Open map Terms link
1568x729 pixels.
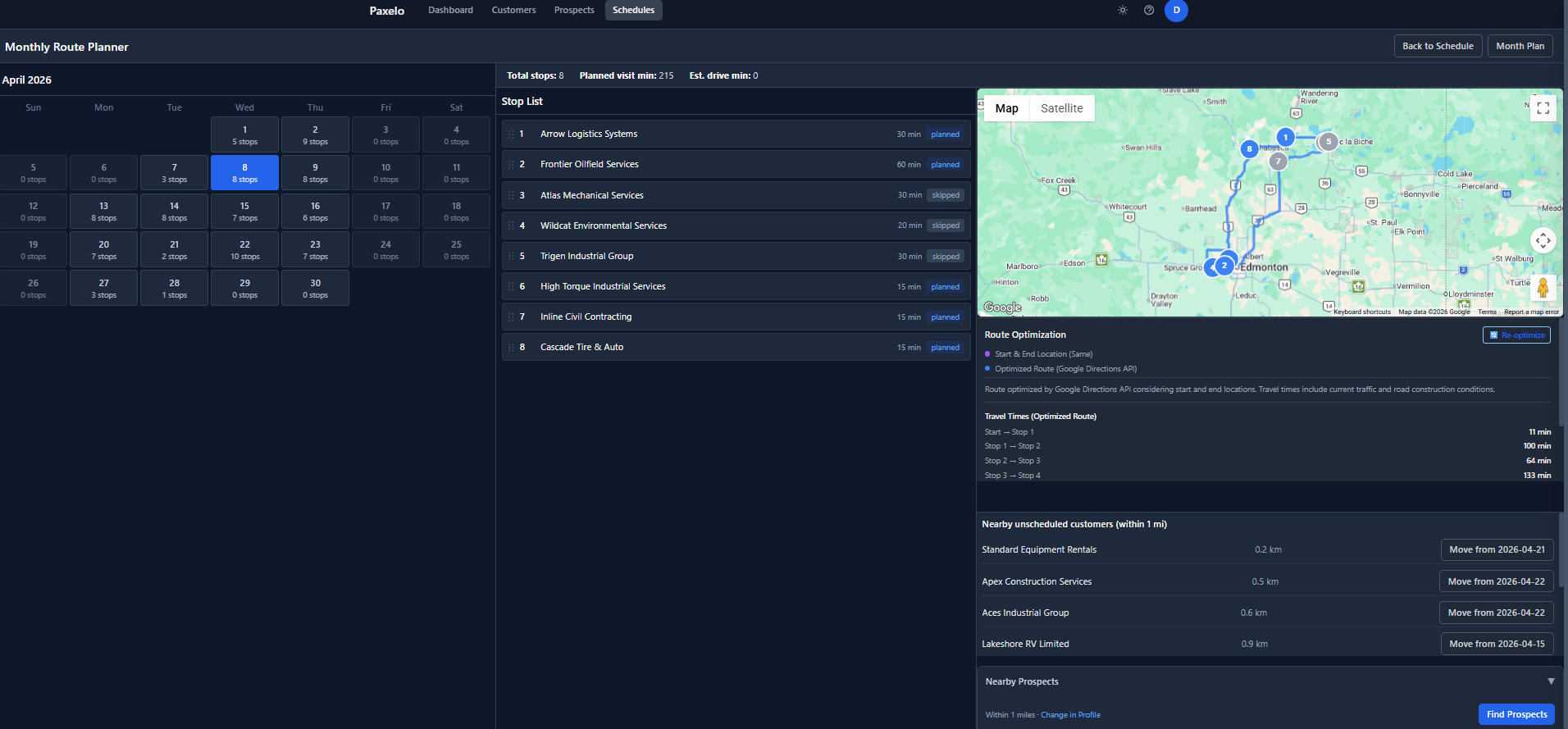[1487, 312]
